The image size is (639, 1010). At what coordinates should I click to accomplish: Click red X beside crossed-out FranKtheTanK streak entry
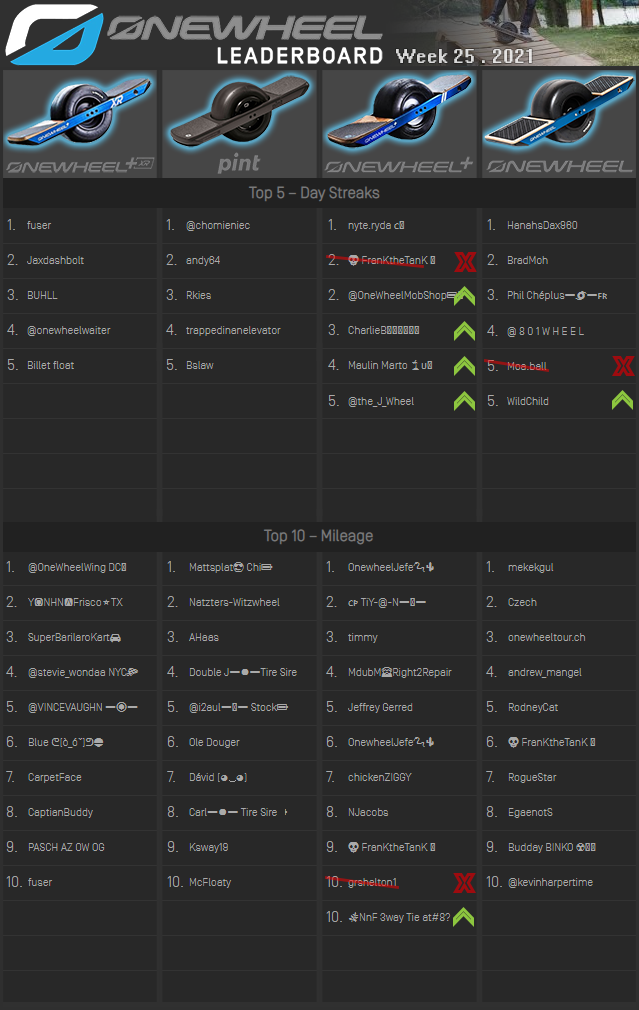[463, 262]
